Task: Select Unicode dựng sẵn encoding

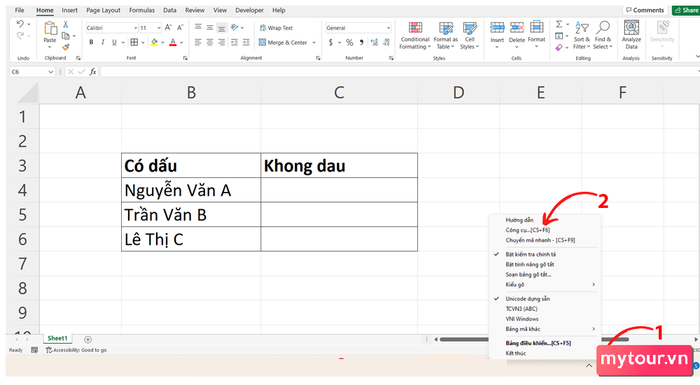Action: point(527,298)
